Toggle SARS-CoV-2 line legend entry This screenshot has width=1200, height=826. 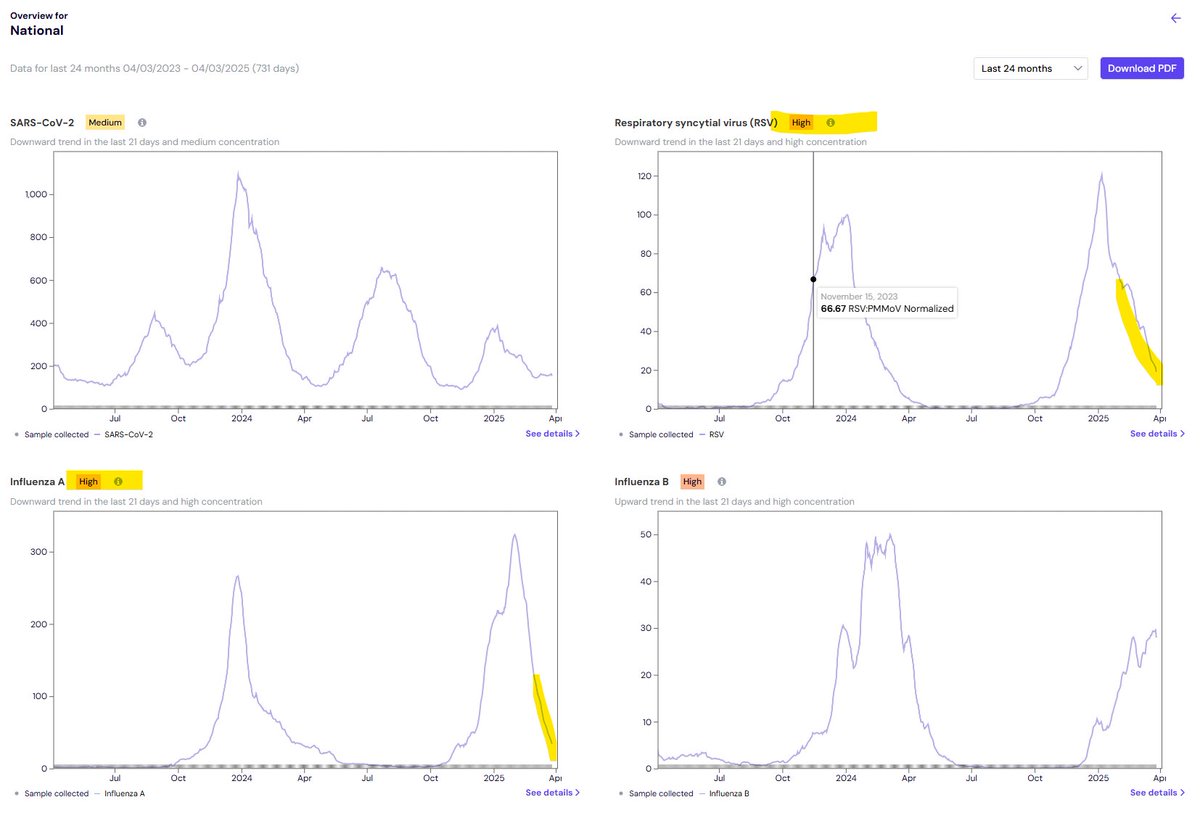point(124,434)
